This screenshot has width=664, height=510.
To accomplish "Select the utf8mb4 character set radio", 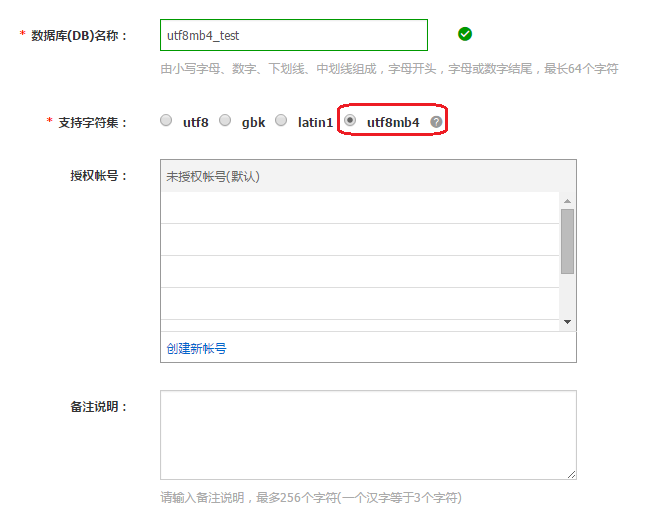I will tap(350, 121).
